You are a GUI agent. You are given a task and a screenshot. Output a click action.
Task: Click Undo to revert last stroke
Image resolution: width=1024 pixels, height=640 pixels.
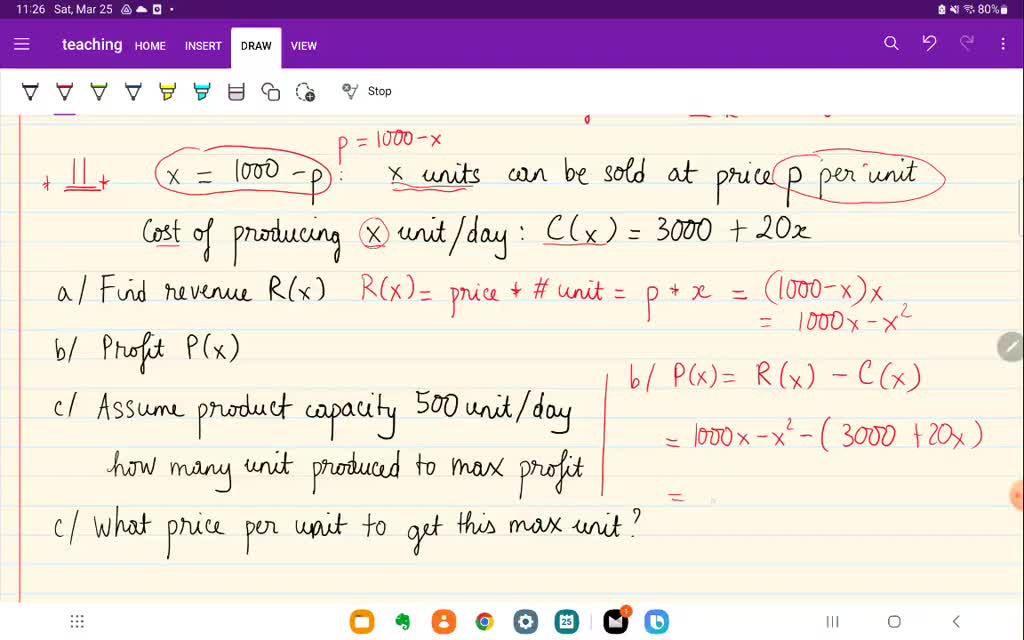(x=929, y=44)
